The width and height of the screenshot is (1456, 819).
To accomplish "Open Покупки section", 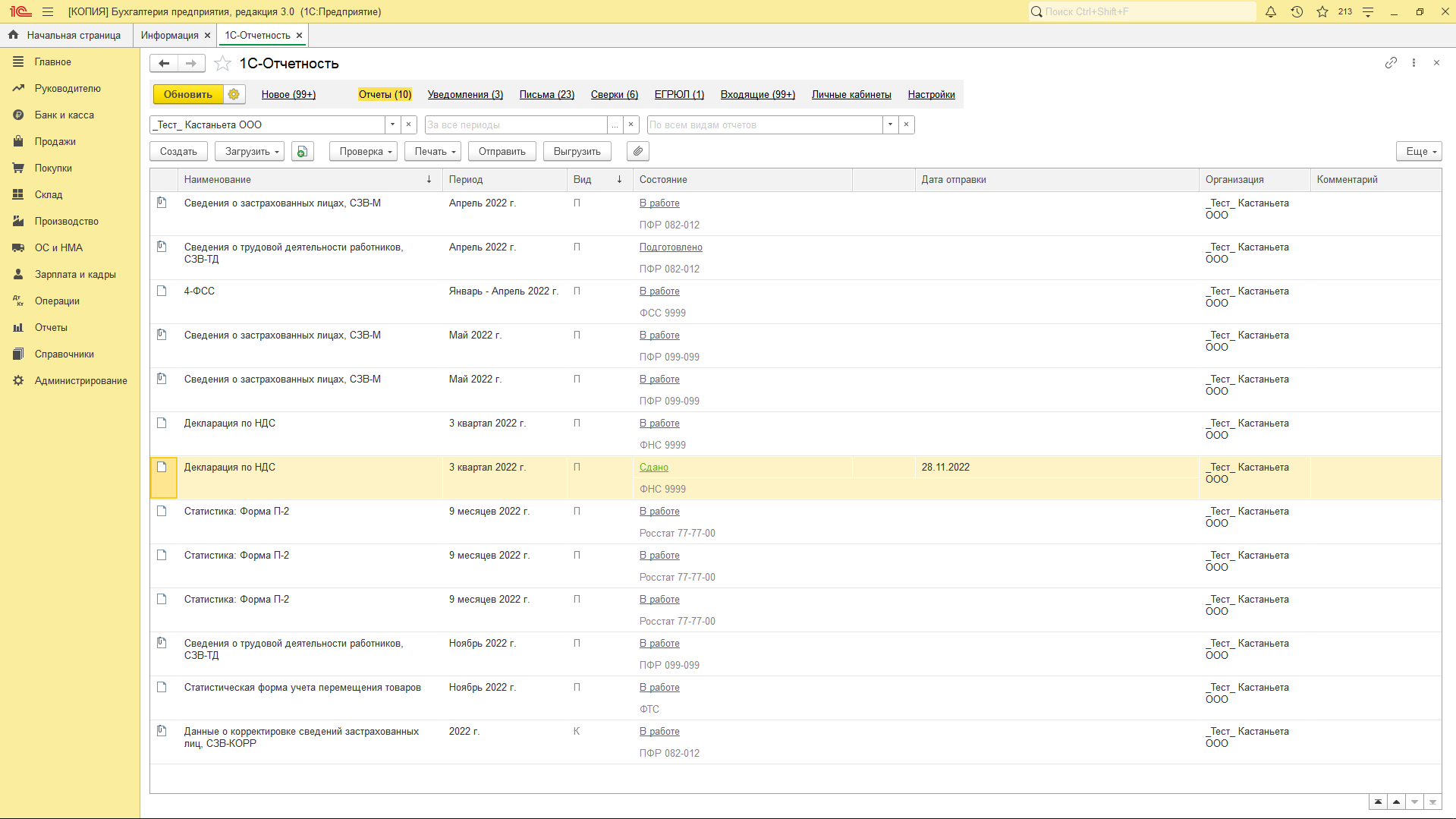I will (53, 169).
